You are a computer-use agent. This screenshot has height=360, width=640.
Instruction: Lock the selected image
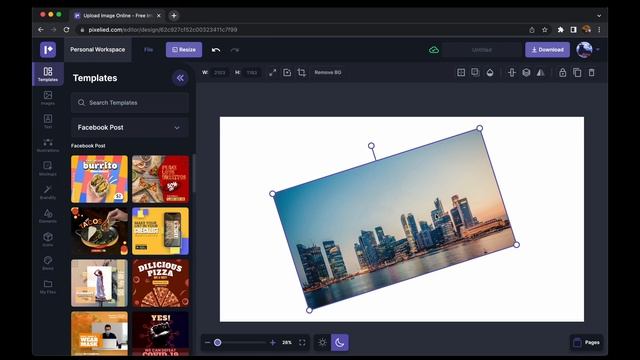click(x=562, y=72)
